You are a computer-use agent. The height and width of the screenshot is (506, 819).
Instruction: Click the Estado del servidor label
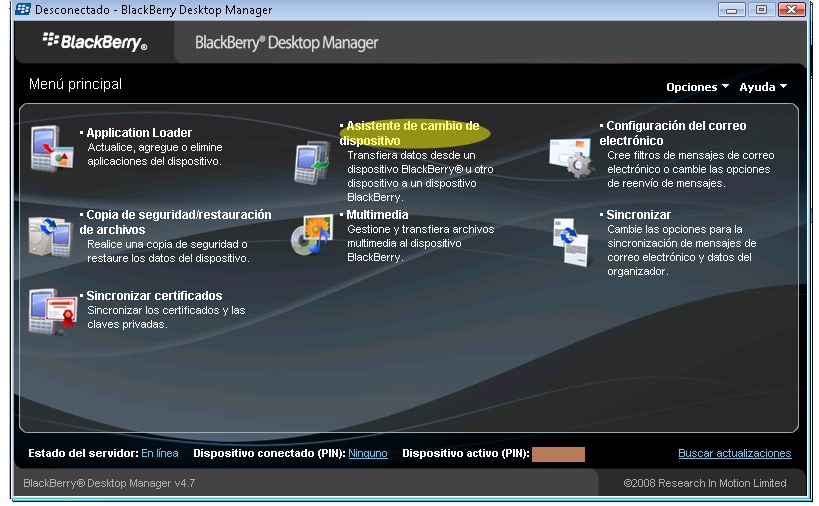(x=83, y=453)
